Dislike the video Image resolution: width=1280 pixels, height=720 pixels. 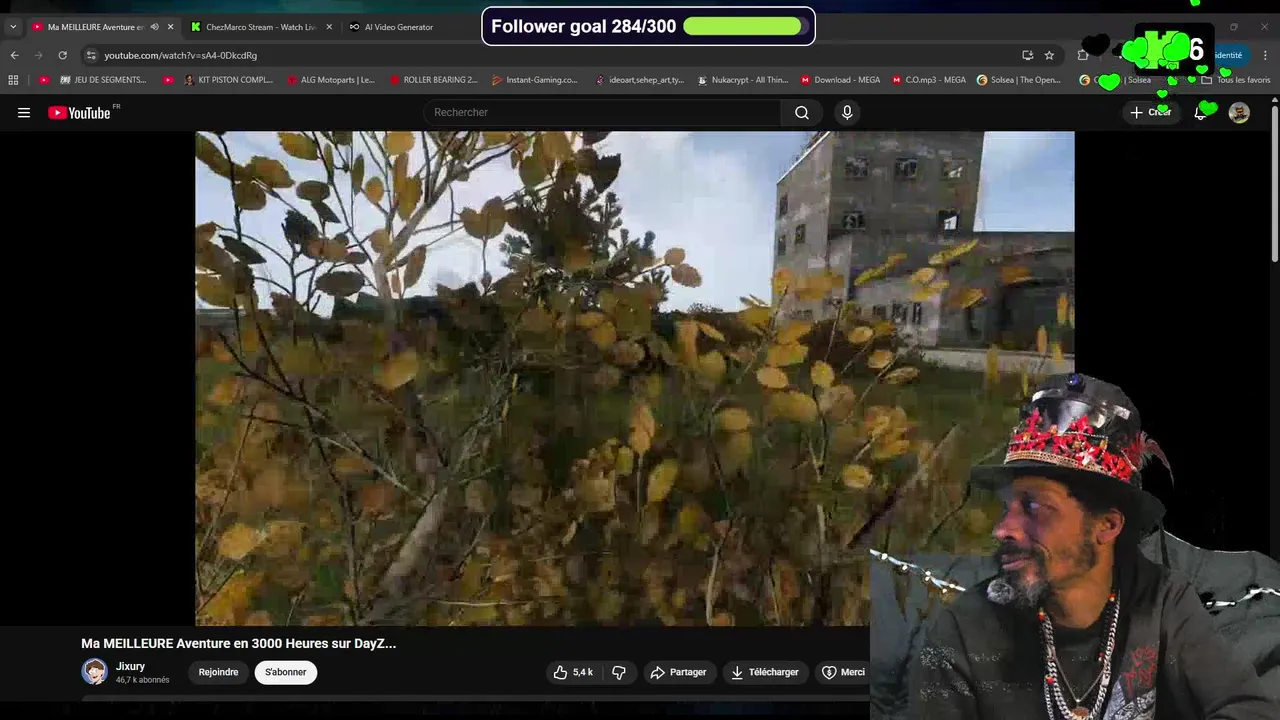point(619,672)
